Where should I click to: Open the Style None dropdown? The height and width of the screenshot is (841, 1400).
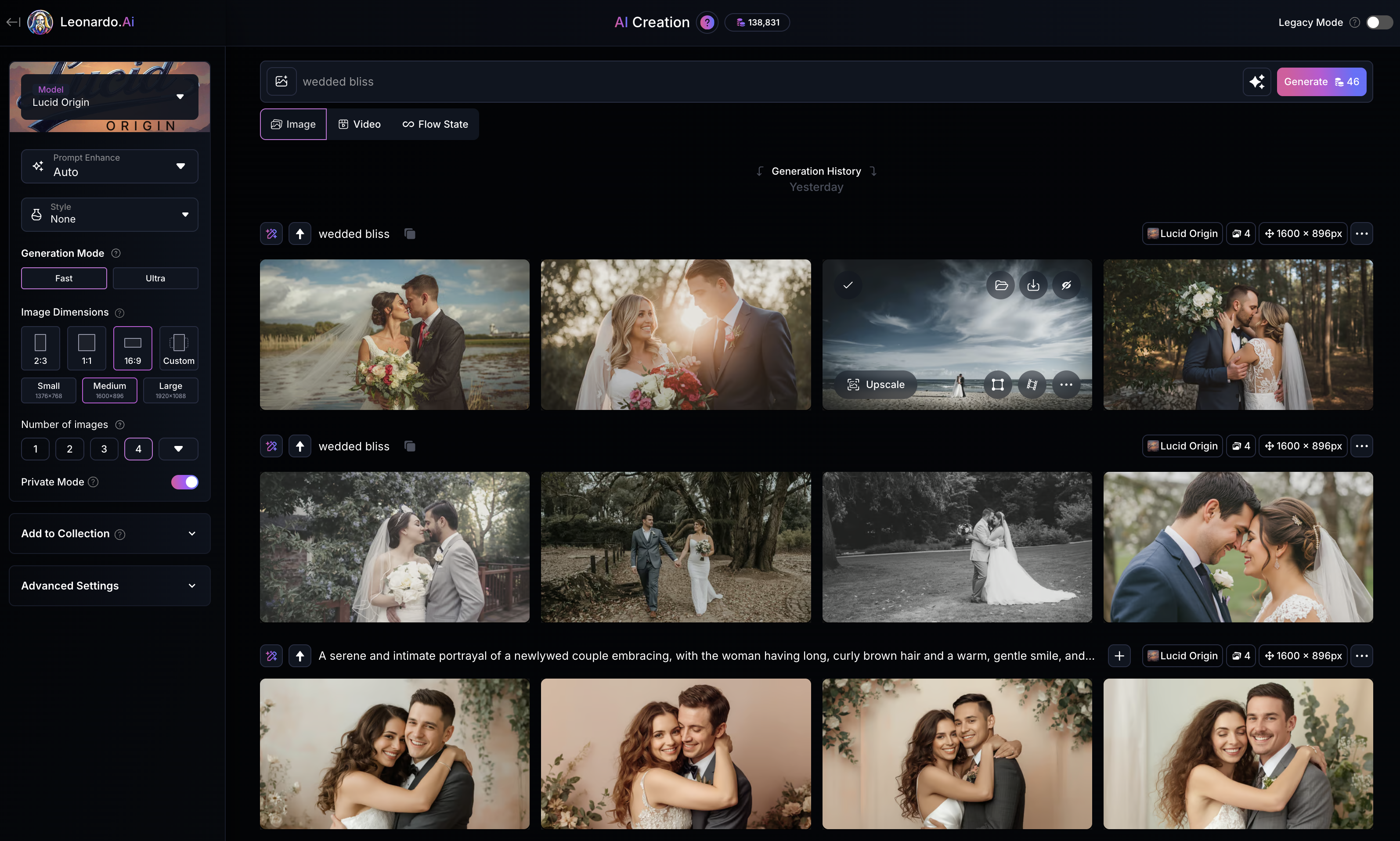coord(109,214)
